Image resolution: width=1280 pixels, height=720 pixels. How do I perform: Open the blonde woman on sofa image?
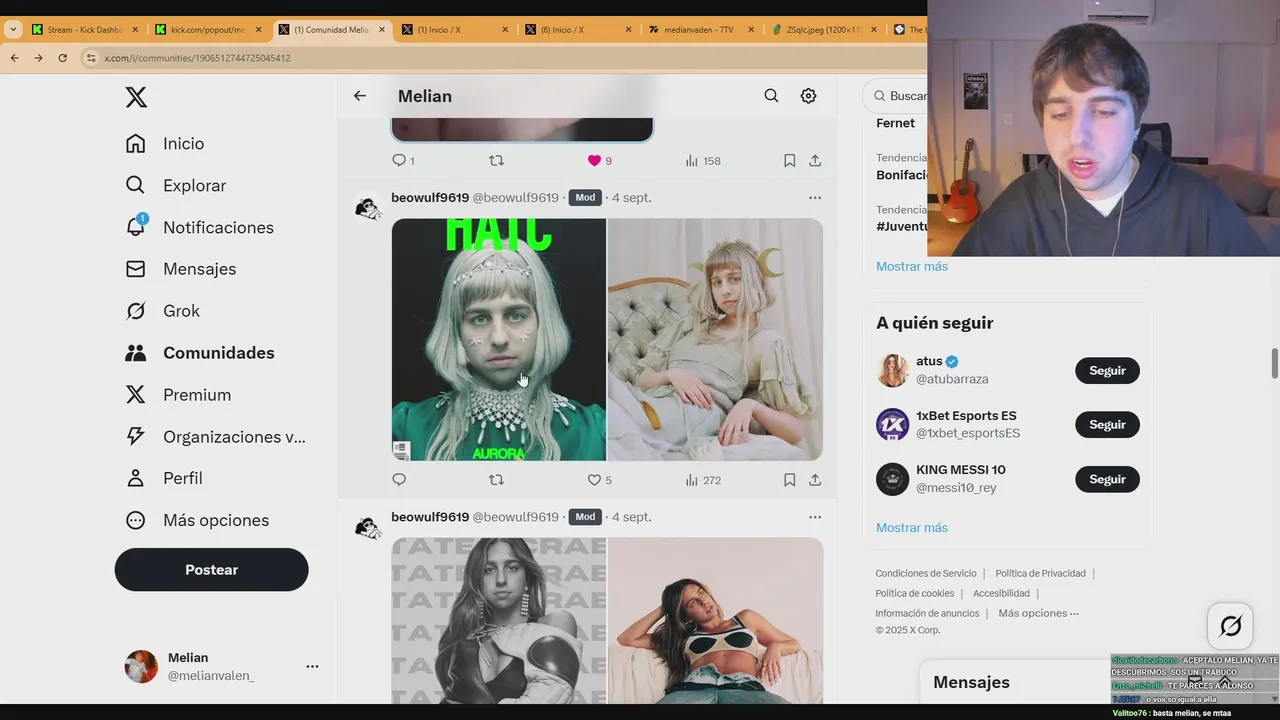(715, 340)
